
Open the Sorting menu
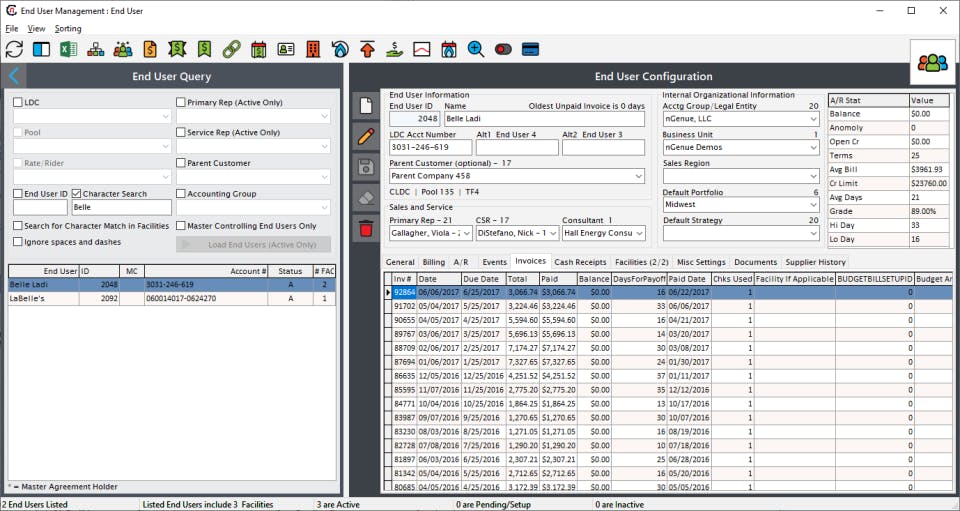pos(67,28)
